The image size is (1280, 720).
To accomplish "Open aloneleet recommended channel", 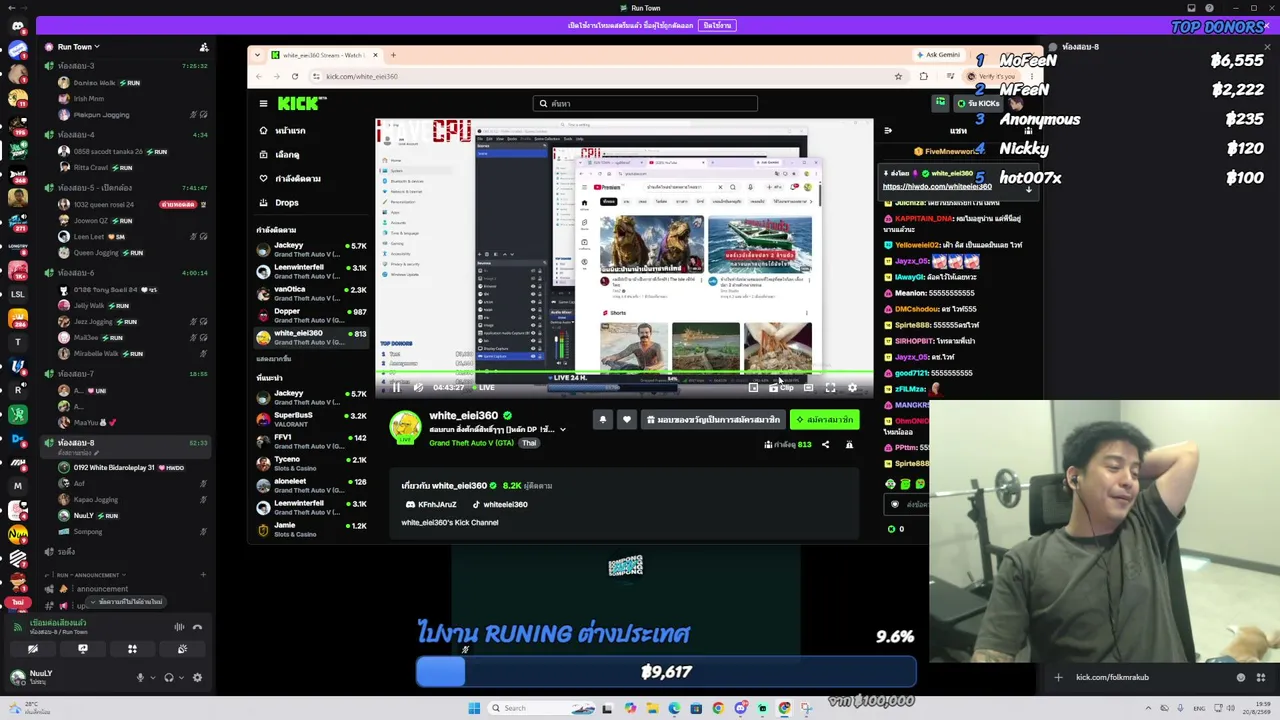I will [310, 486].
